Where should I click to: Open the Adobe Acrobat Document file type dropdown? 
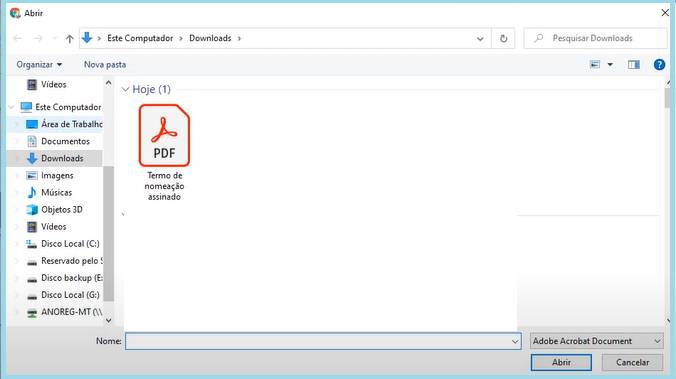click(x=597, y=341)
